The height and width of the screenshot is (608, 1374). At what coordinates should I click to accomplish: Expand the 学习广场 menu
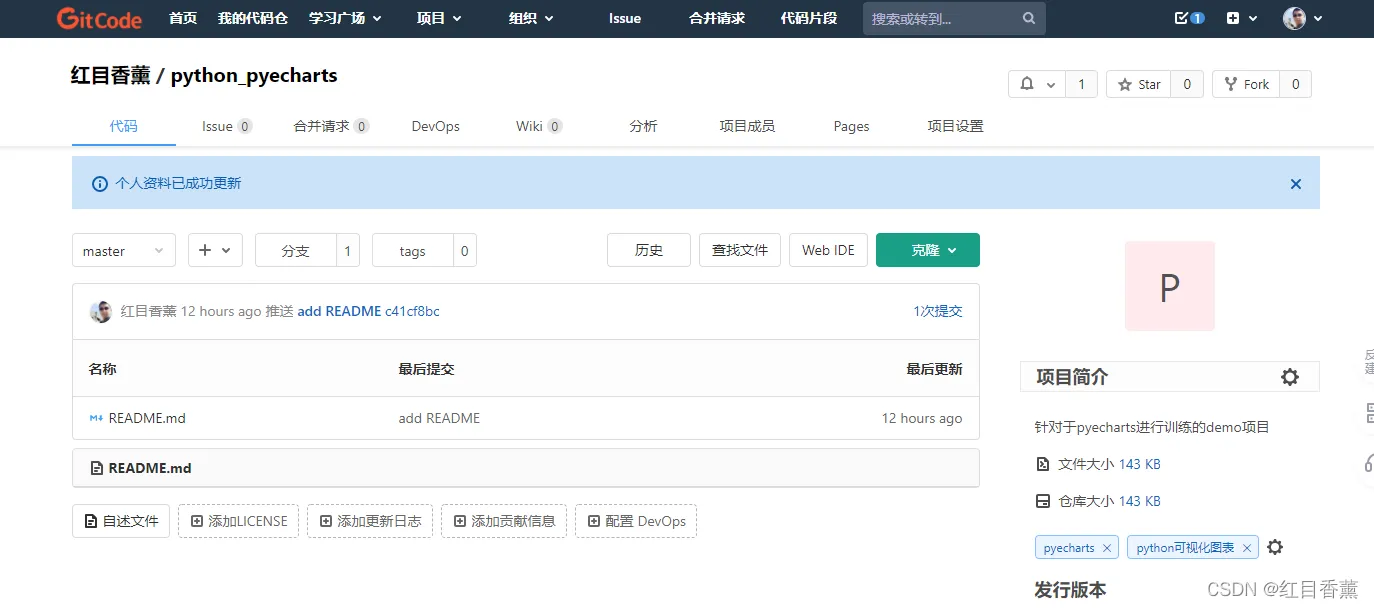pos(345,18)
